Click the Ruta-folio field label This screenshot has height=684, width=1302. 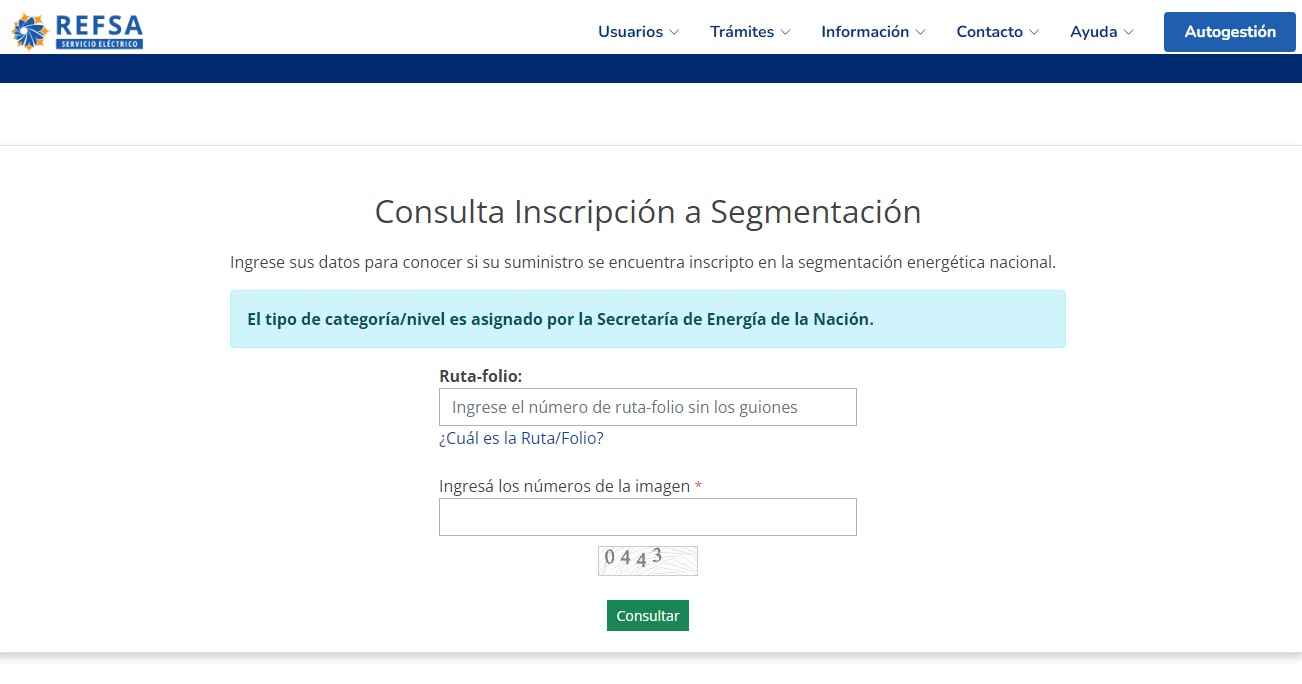click(x=480, y=376)
